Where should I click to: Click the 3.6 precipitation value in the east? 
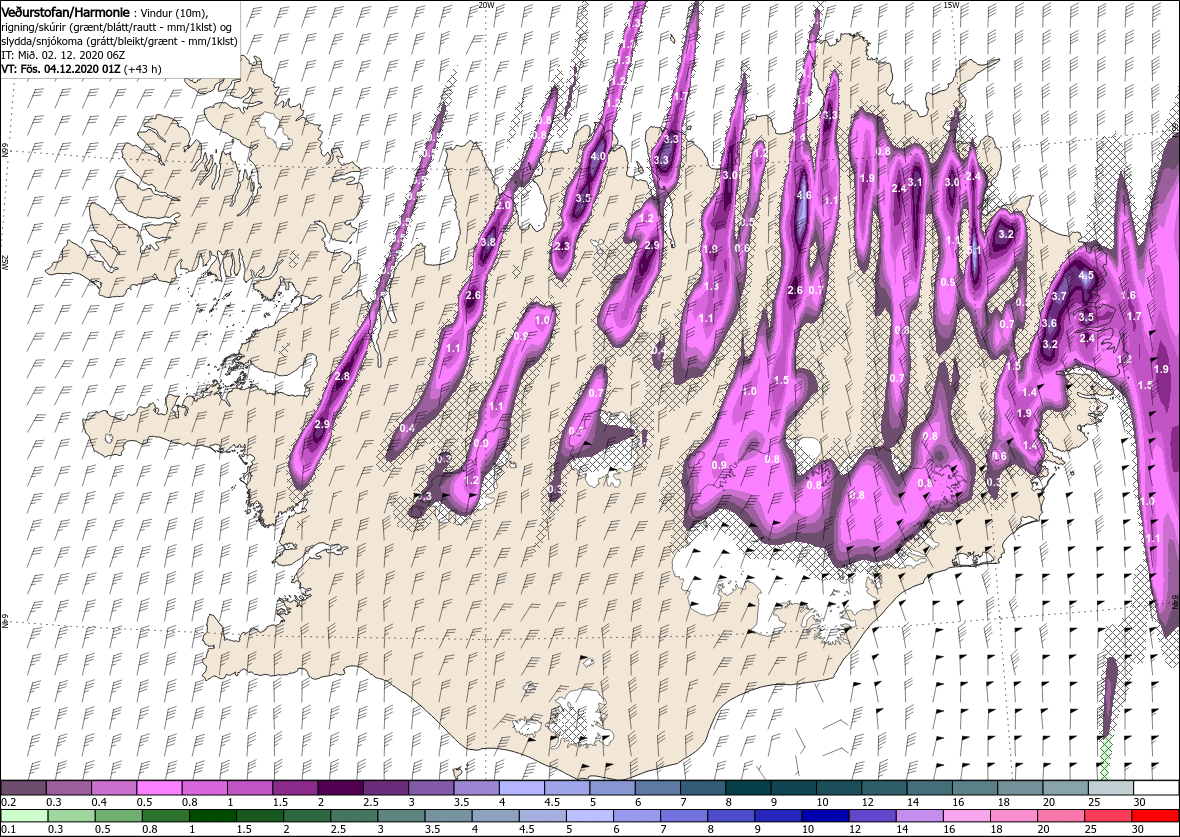pos(1049,324)
